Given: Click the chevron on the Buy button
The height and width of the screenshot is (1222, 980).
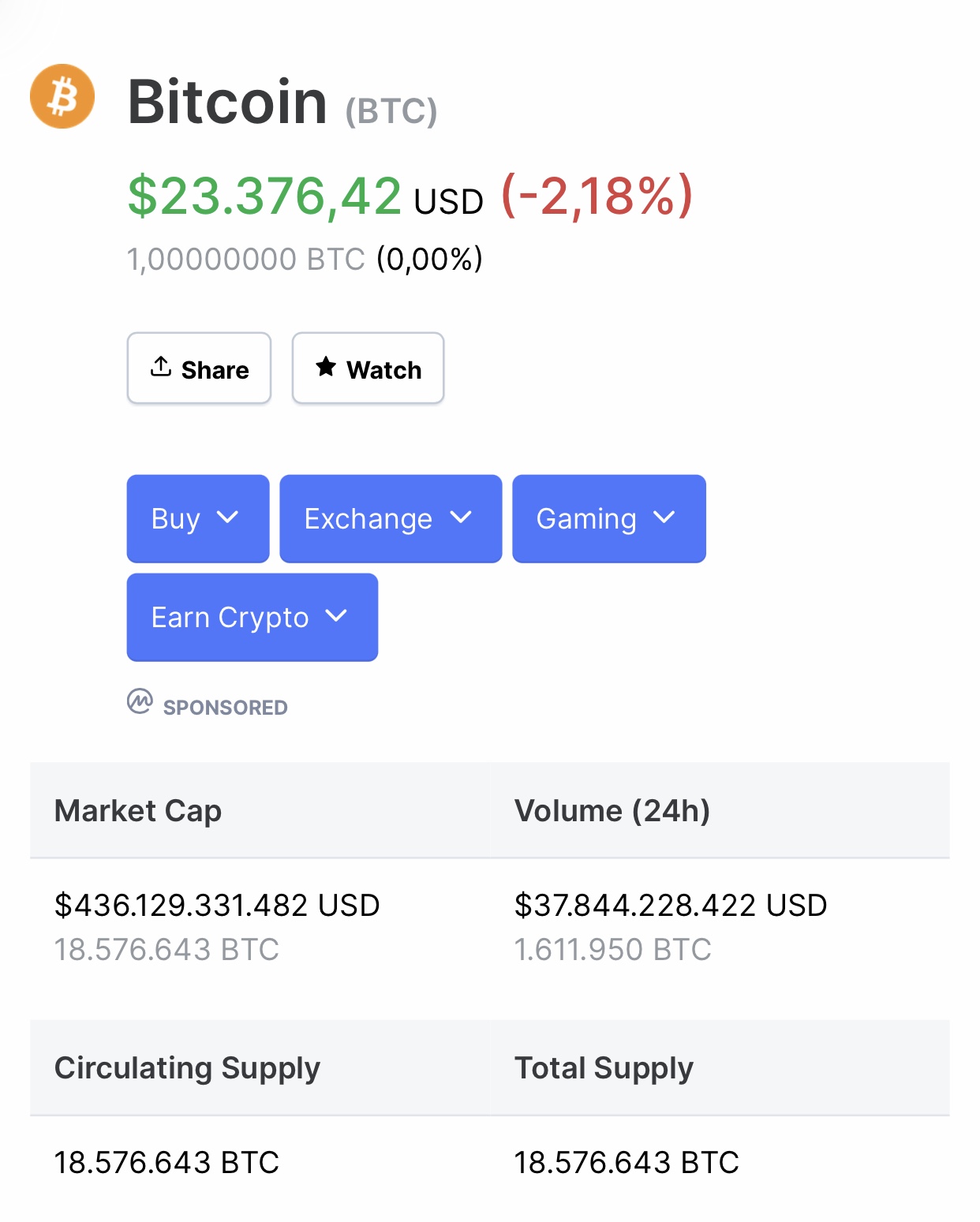Looking at the screenshot, I should (227, 518).
